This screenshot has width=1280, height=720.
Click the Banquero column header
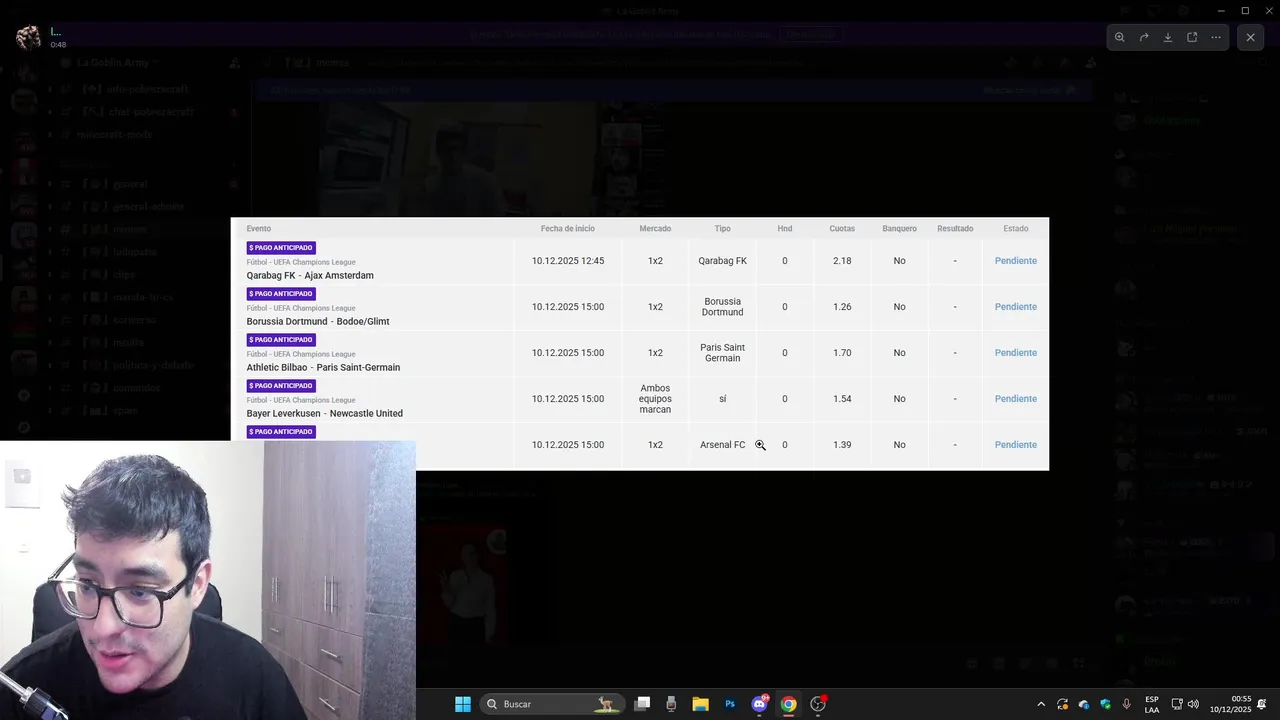click(x=899, y=229)
